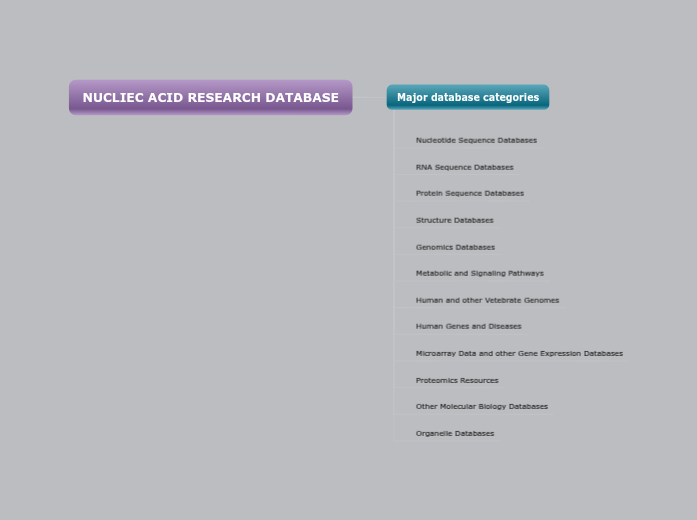Choose the Protein Sequence Databases topic
697x520 pixels.
pyautogui.click(x=469, y=193)
